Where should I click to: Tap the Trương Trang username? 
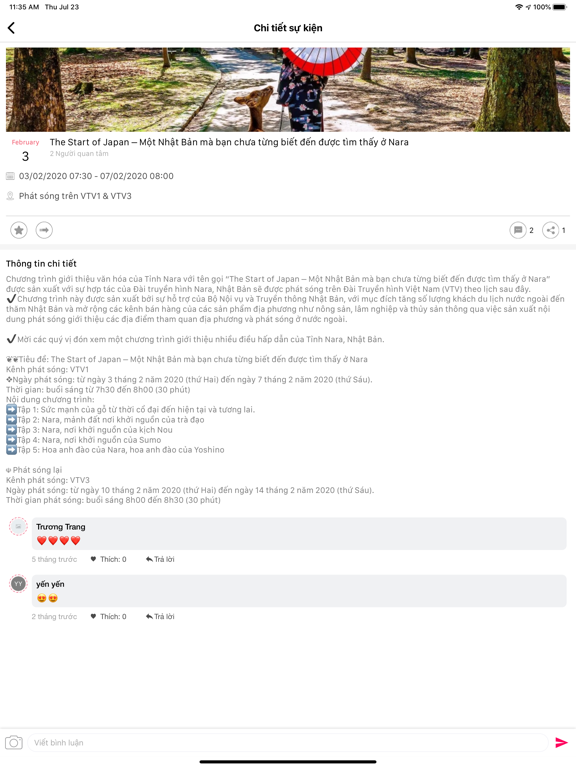pos(61,527)
